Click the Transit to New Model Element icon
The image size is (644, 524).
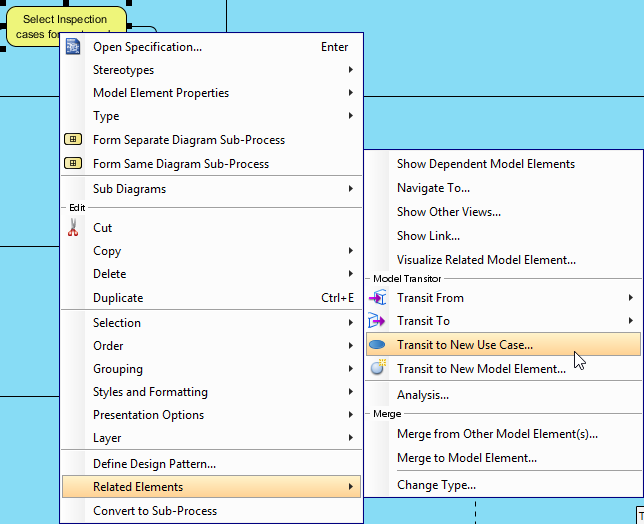point(378,368)
